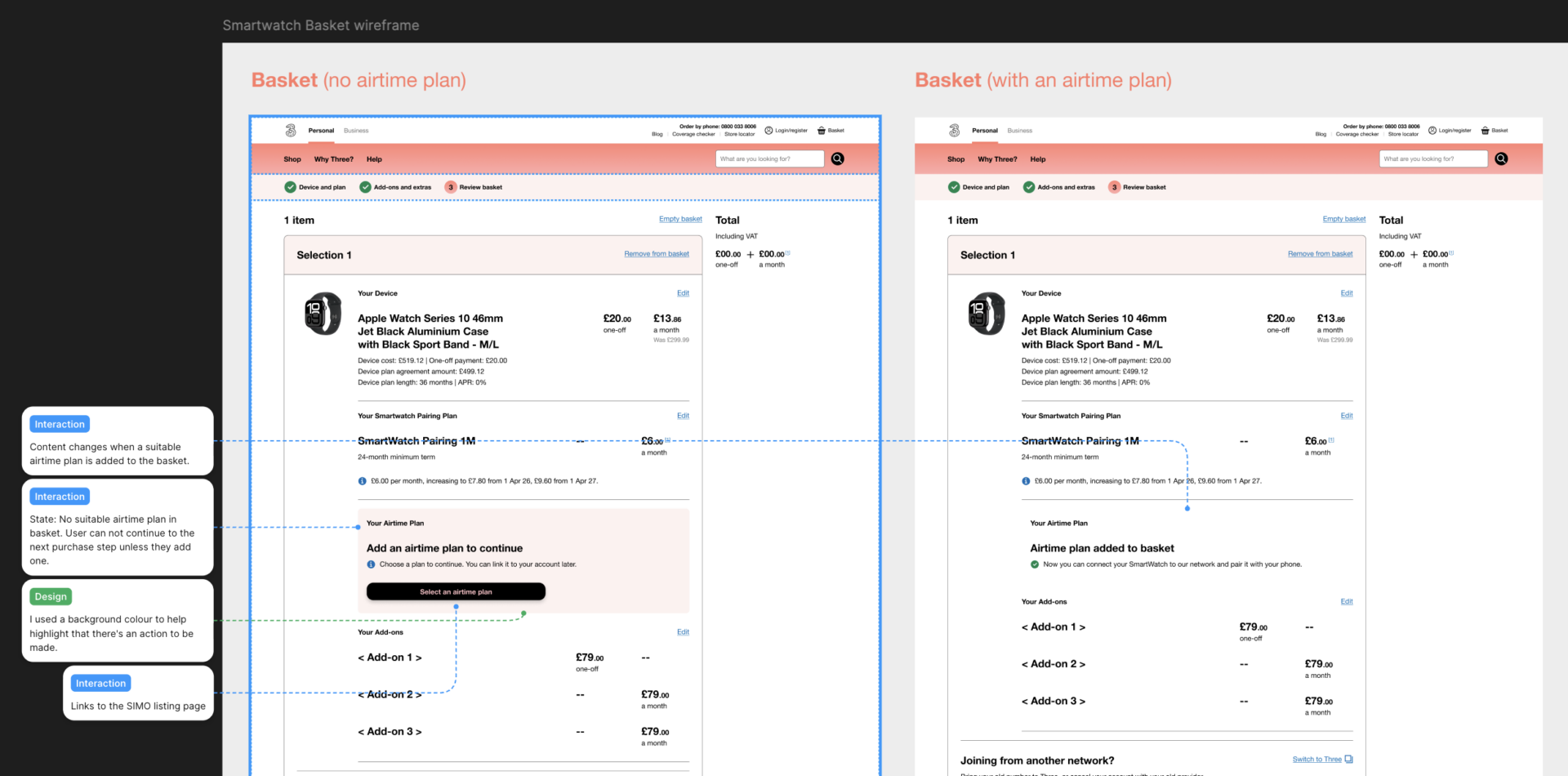
Task: Open the Business tab in the no-airtime basket
Action: [x=356, y=131]
